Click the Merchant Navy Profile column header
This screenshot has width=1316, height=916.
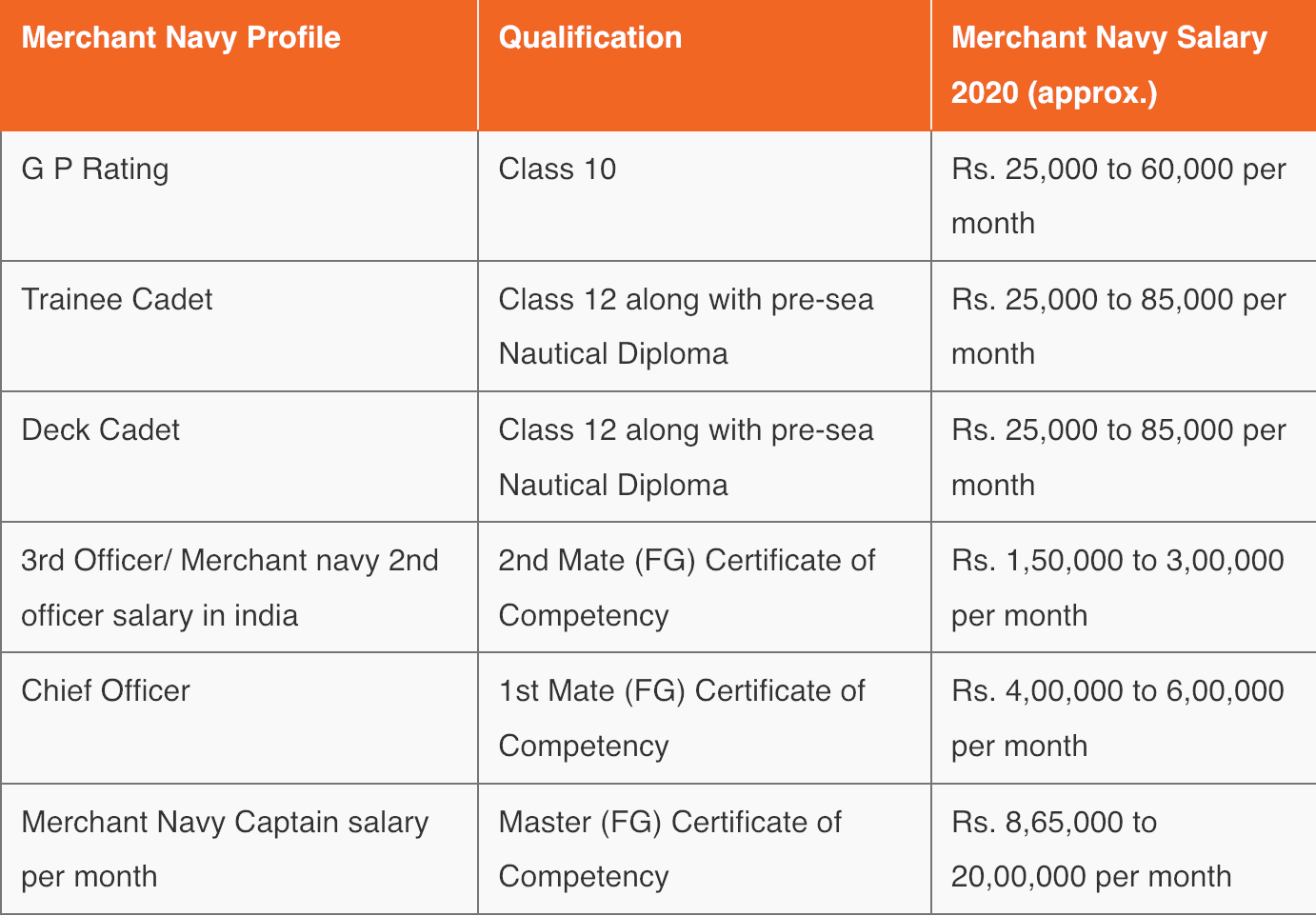(239, 65)
